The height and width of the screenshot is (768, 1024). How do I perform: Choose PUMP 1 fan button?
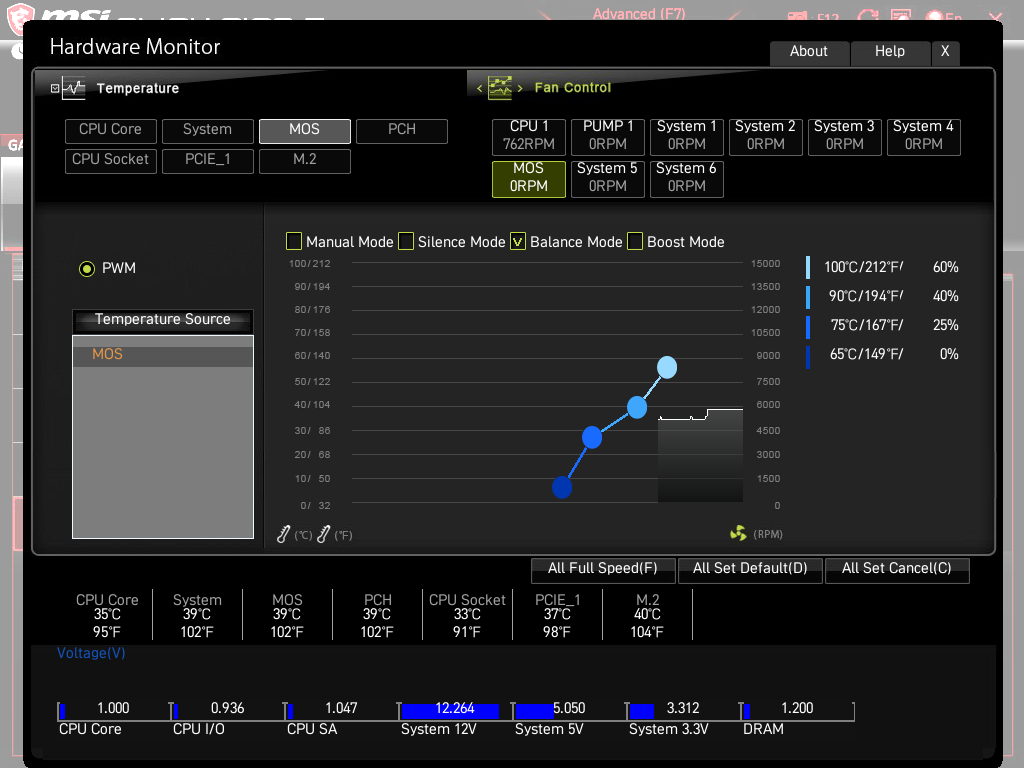point(608,136)
